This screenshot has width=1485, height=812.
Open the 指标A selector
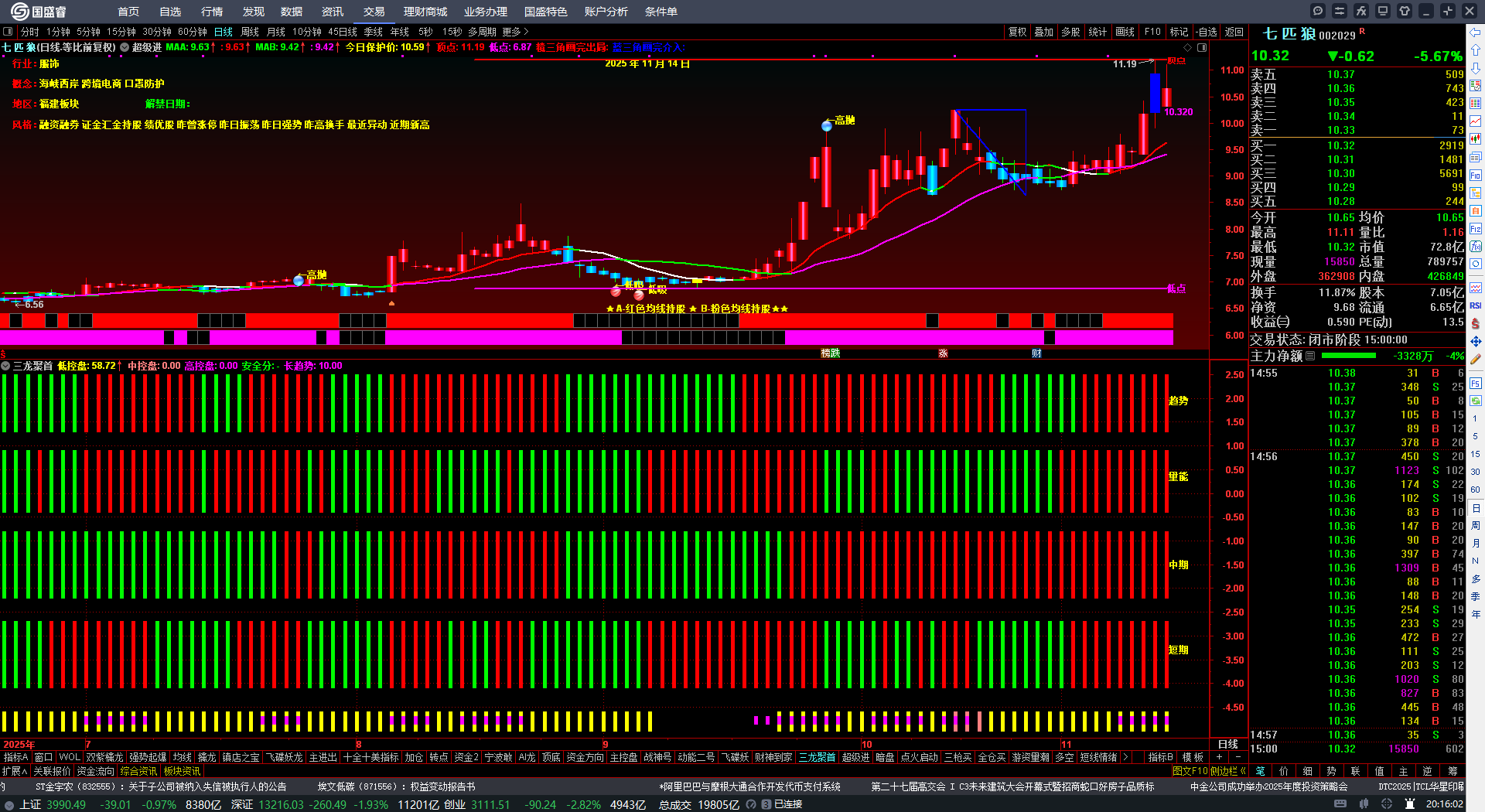[15, 757]
